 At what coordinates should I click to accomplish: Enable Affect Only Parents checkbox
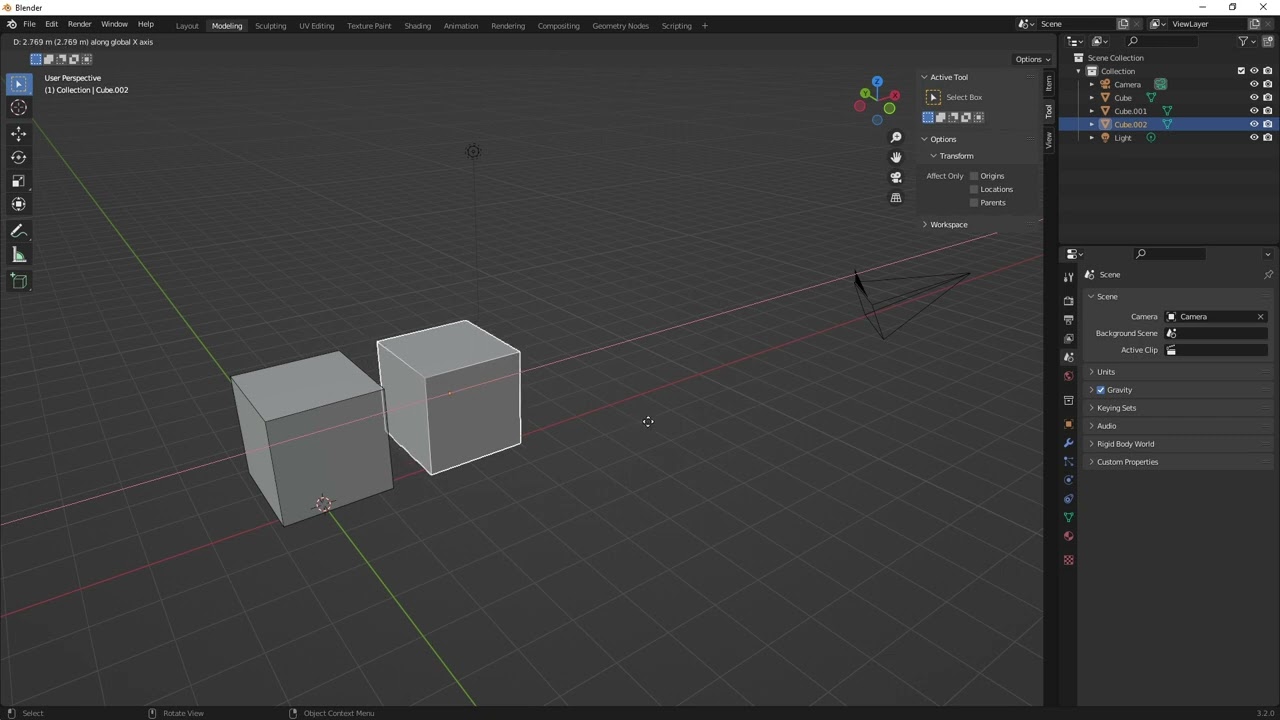pyautogui.click(x=974, y=203)
